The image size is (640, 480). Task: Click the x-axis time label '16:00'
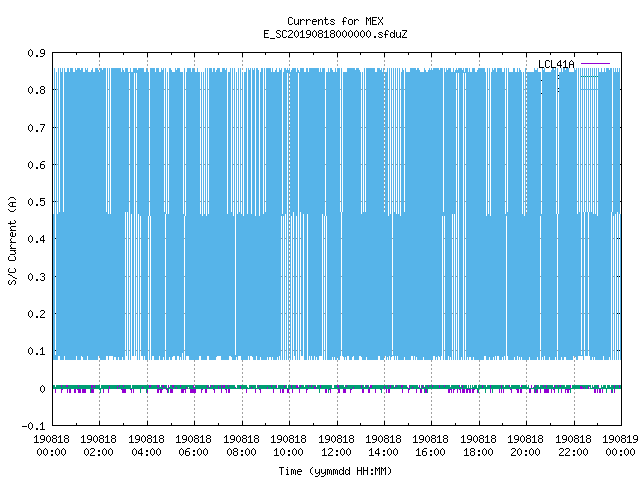point(431,452)
